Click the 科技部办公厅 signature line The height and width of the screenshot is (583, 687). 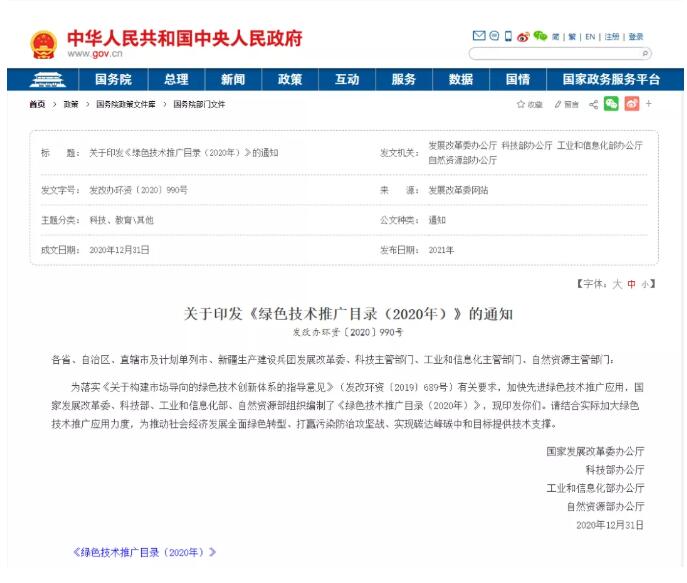(x=615, y=470)
